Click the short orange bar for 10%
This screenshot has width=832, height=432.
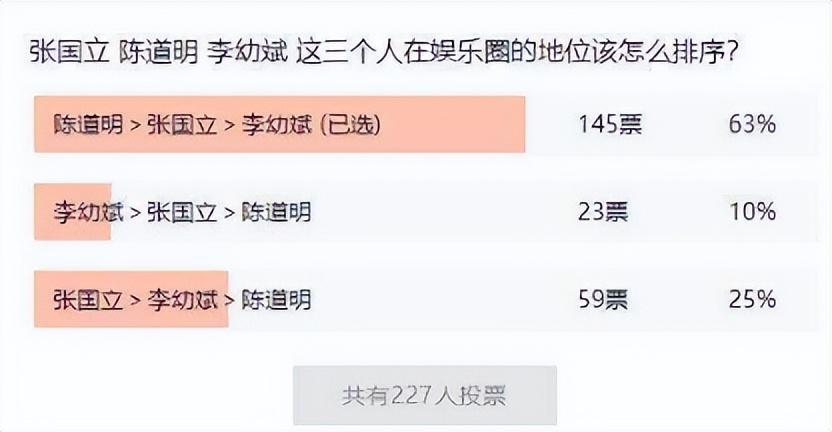click(x=73, y=212)
